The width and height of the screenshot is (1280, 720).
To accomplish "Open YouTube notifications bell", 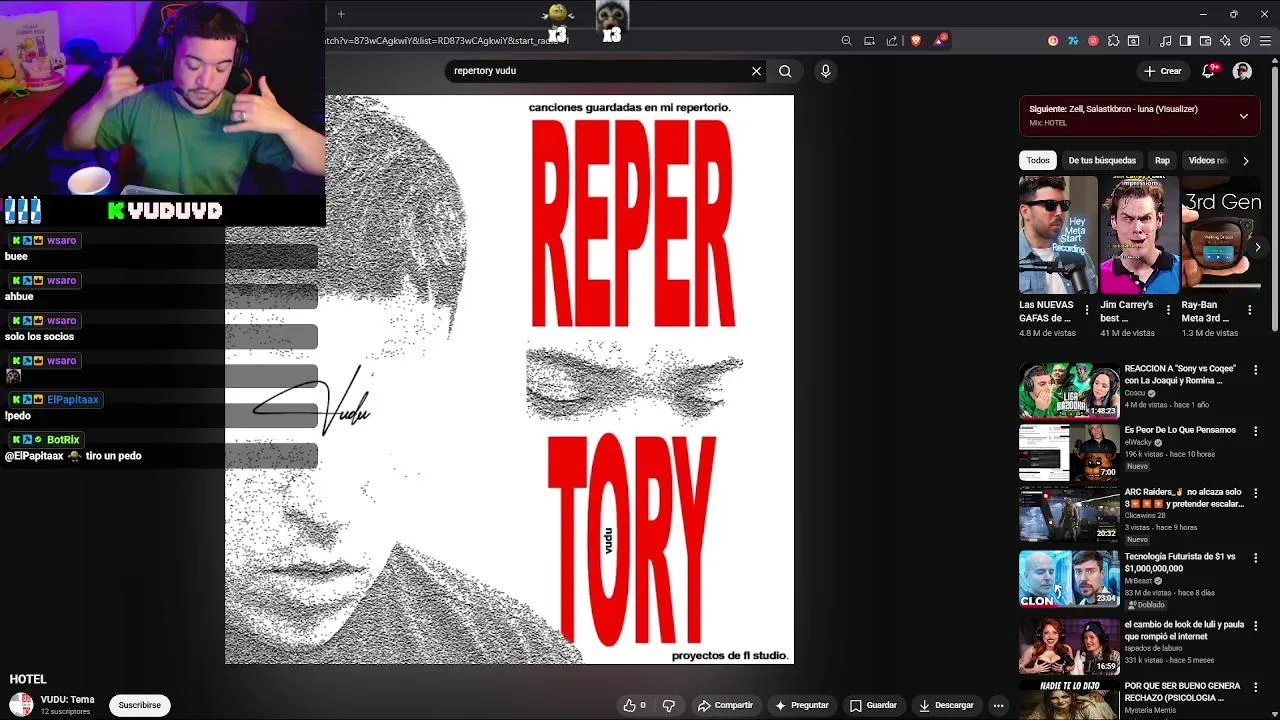I will click(1209, 71).
